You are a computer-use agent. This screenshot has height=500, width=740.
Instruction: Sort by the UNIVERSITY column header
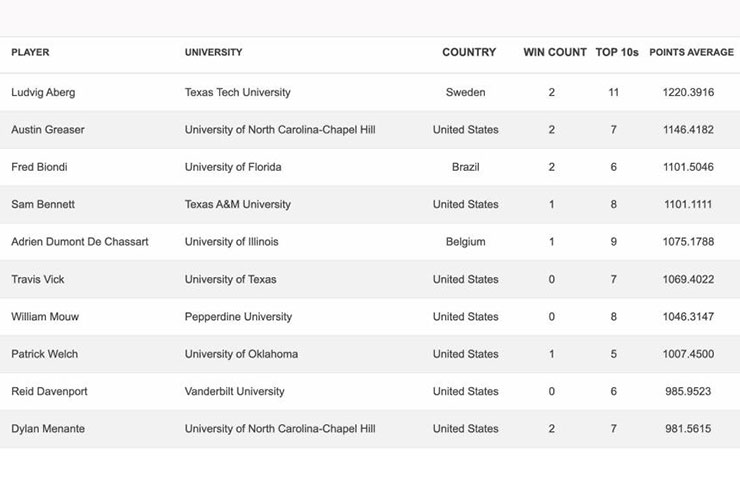click(213, 52)
